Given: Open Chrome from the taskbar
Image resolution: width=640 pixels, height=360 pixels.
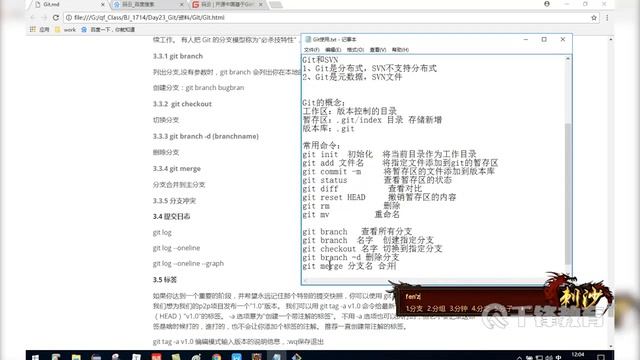Looking at the screenshot, I should [216, 357].
